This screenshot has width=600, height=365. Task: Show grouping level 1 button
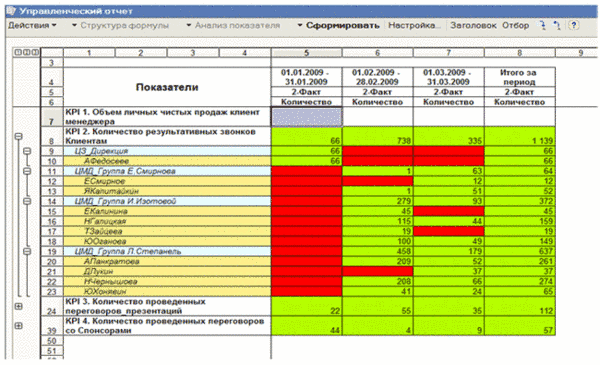pyautogui.click(x=18, y=52)
